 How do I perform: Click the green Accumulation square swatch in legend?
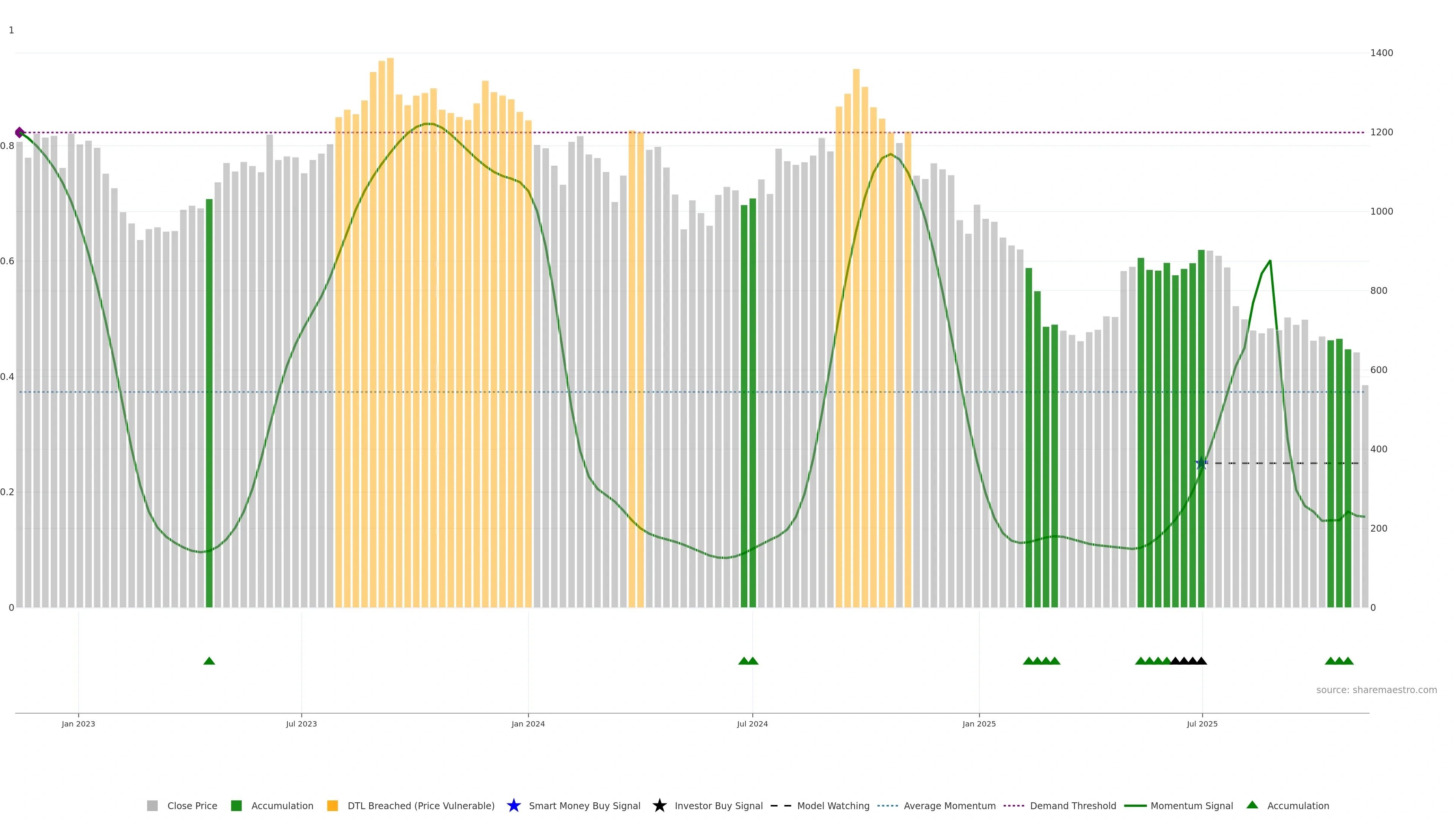coord(236,806)
